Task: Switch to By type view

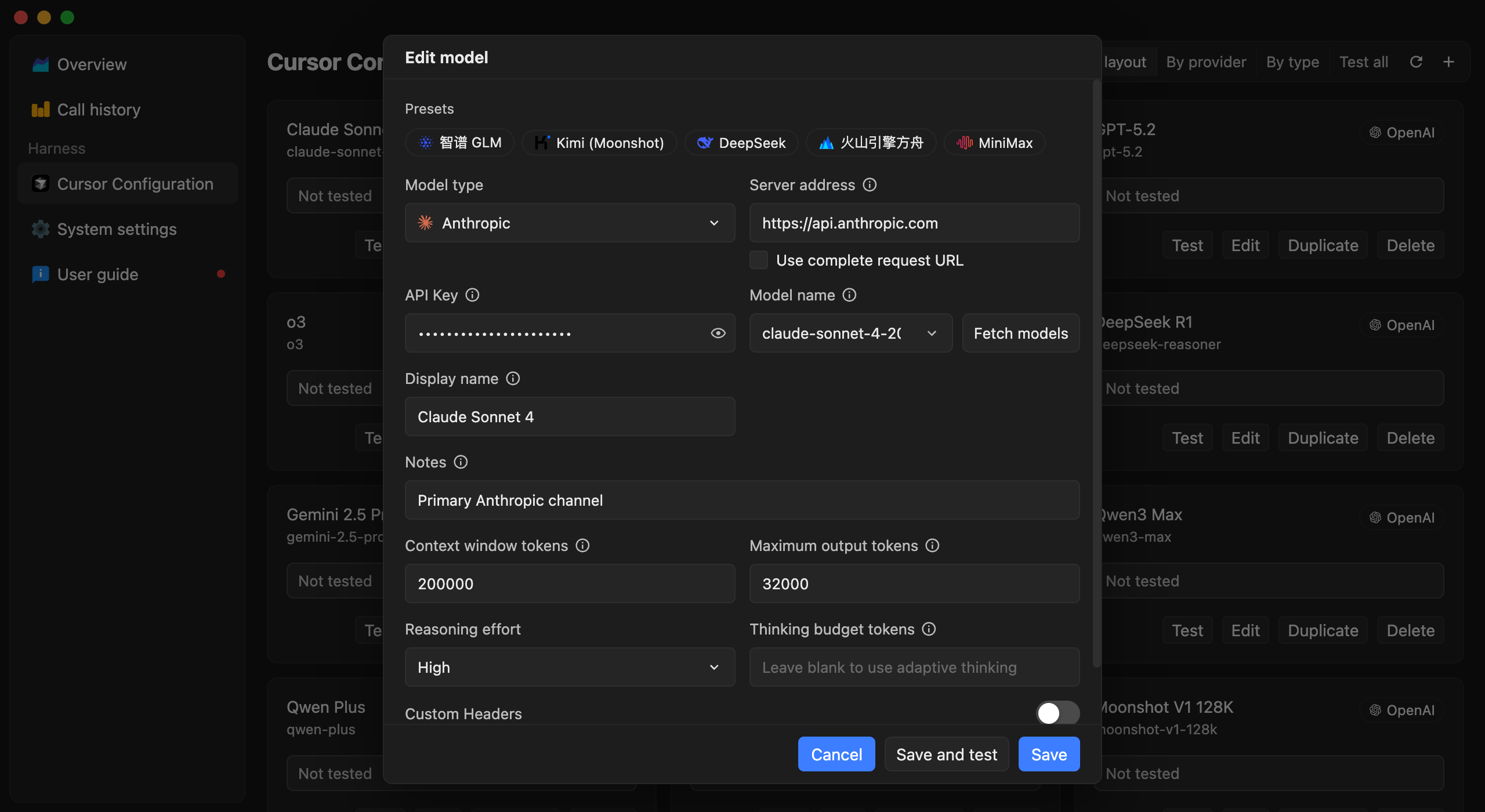Action: pyautogui.click(x=1292, y=62)
